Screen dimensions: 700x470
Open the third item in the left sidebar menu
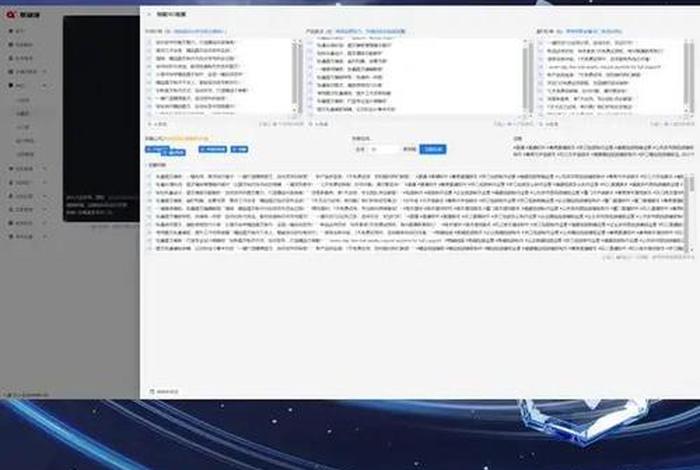21,58
